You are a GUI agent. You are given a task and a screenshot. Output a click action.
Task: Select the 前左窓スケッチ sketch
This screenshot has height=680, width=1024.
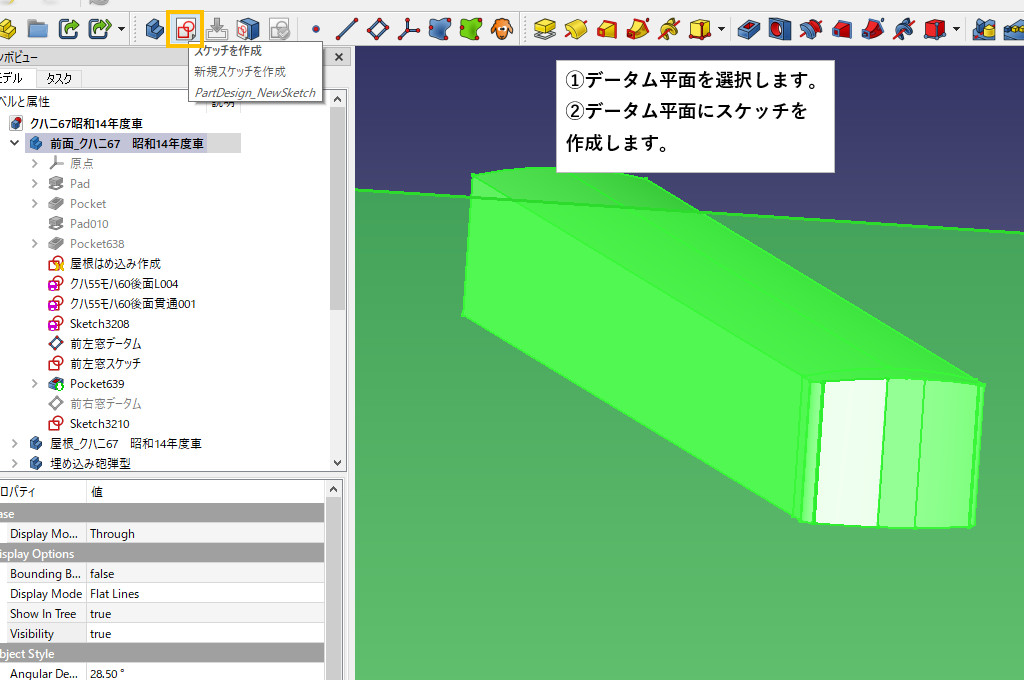click(105, 363)
